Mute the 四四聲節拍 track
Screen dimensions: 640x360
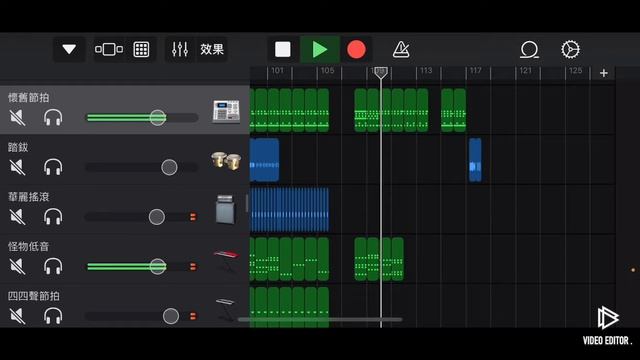point(17,316)
